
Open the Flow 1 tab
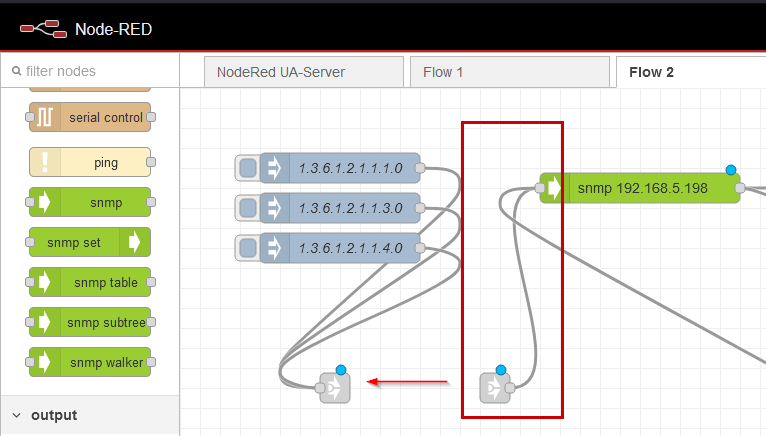(x=510, y=72)
